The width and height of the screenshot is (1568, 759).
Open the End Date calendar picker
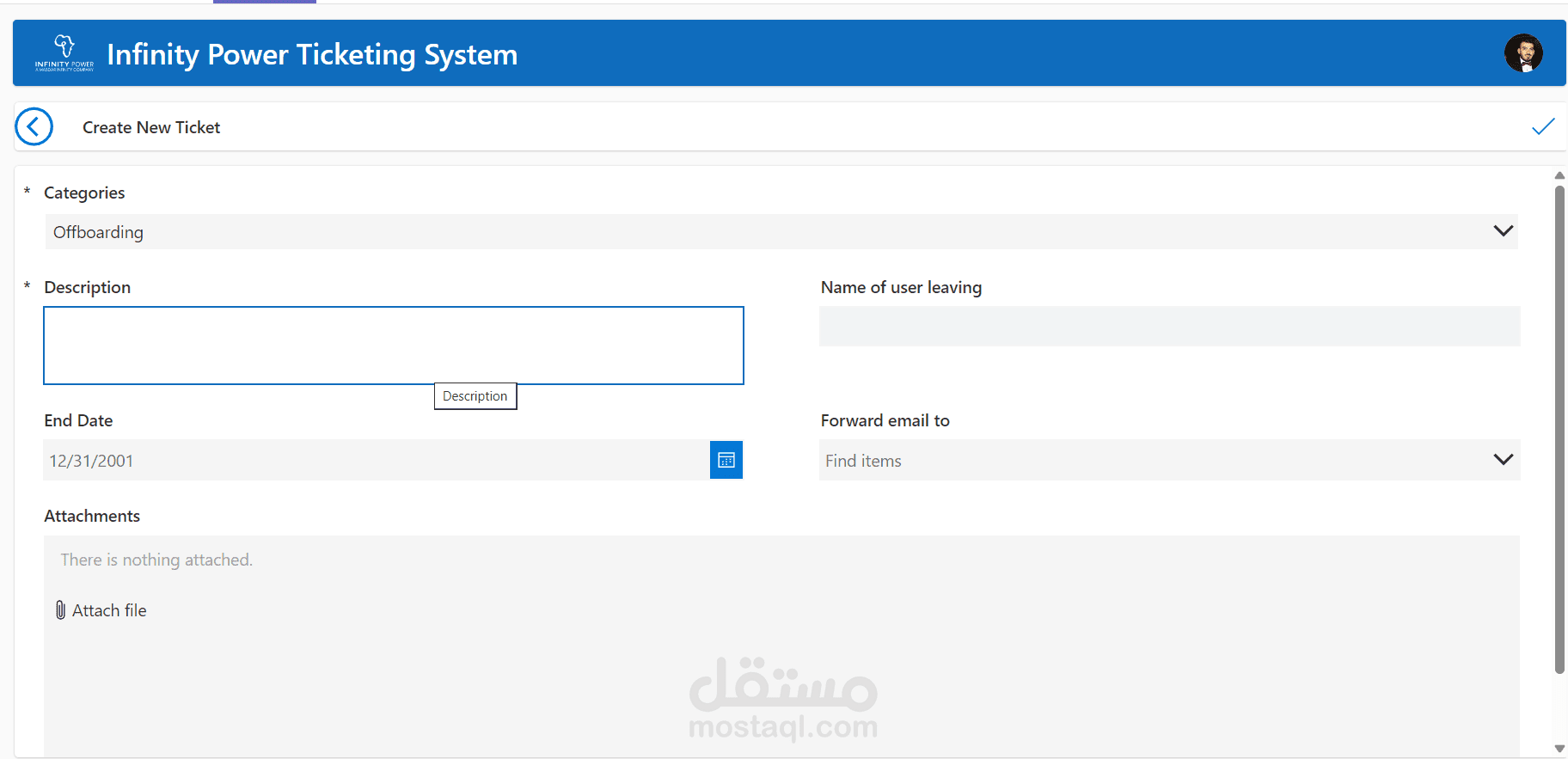(x=726, y=460)
